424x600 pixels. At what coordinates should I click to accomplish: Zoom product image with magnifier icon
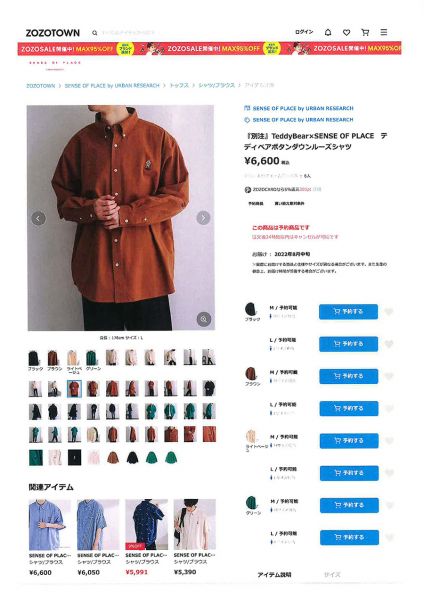click(204, 319)
